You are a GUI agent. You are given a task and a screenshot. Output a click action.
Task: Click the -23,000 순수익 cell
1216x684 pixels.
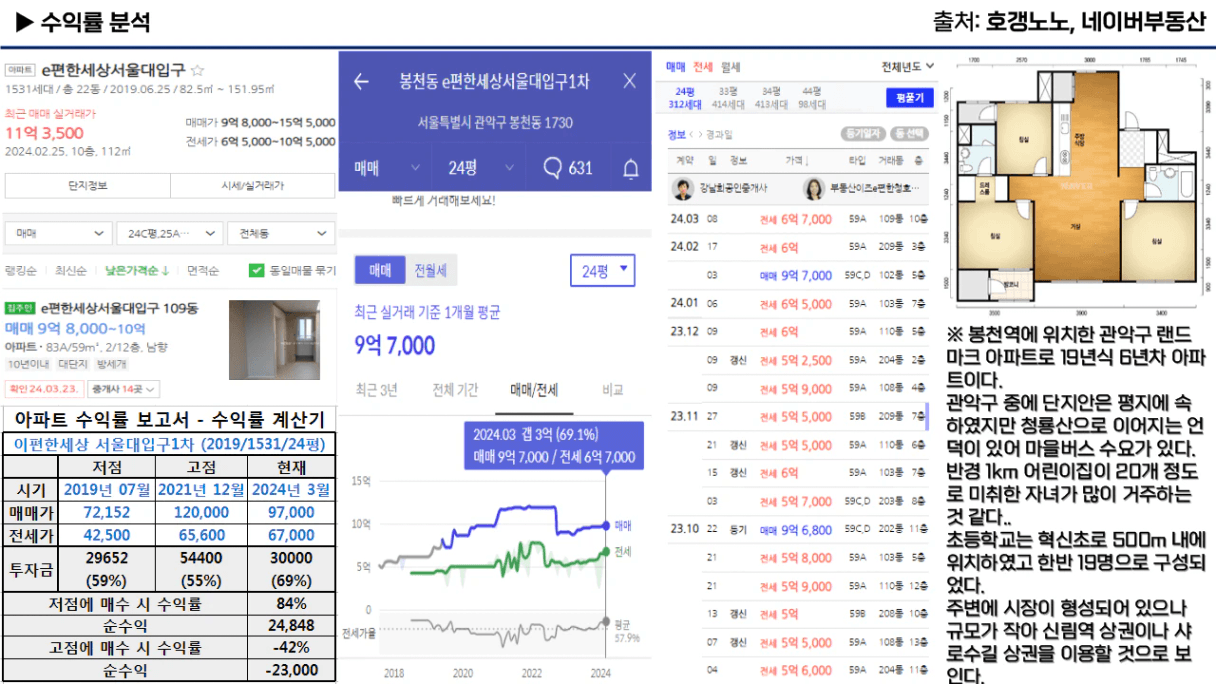[x=291, y=671]
